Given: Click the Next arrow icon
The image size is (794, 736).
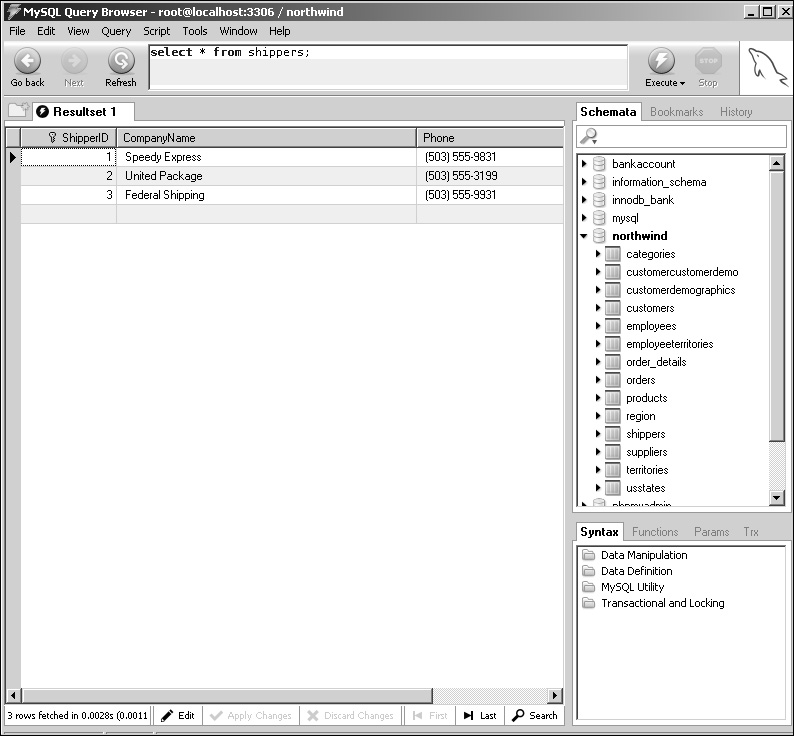Looking at the screenshot, I should tap(74, 61).
